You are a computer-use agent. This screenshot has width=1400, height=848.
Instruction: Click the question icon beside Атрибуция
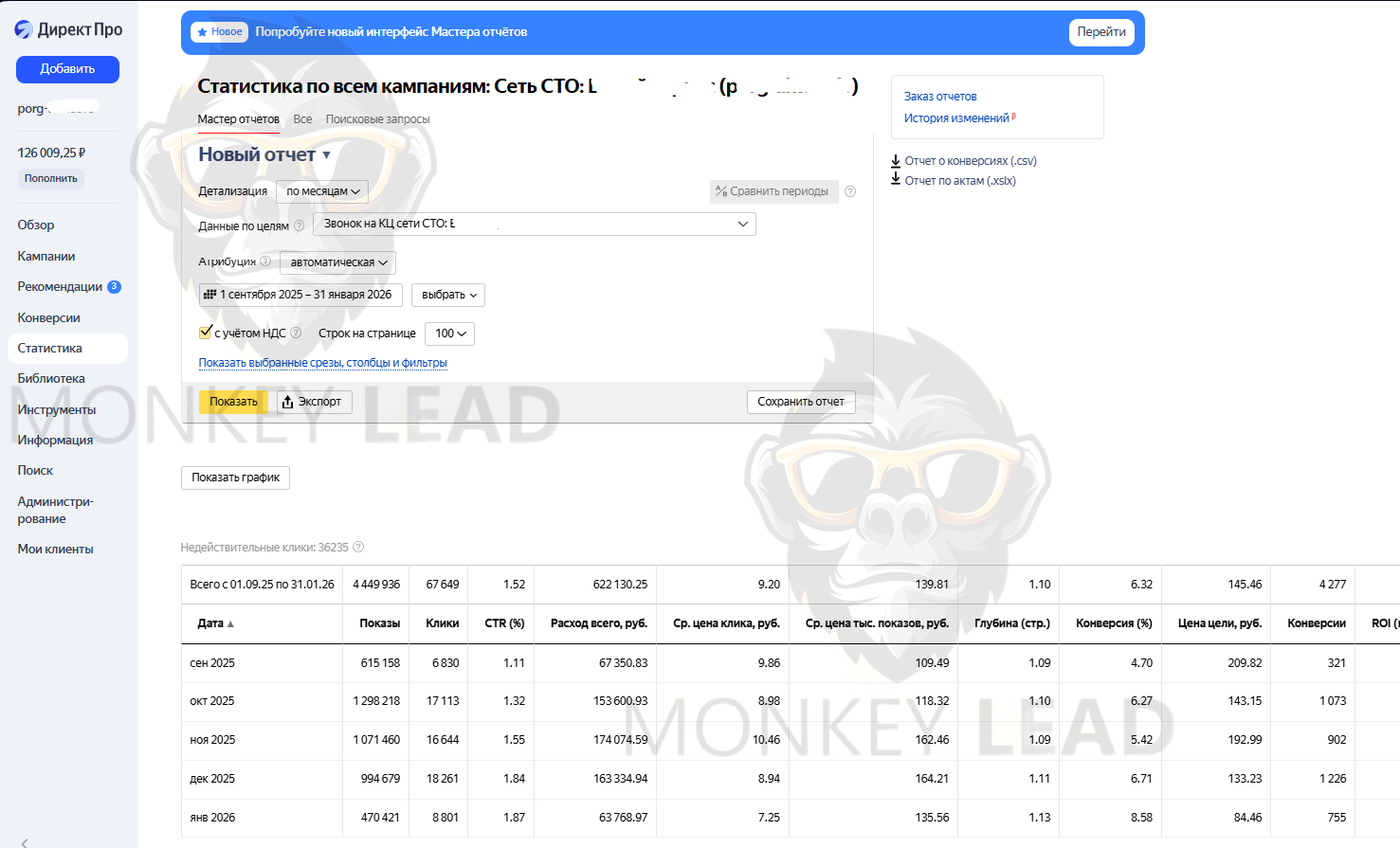click(265, 262)
